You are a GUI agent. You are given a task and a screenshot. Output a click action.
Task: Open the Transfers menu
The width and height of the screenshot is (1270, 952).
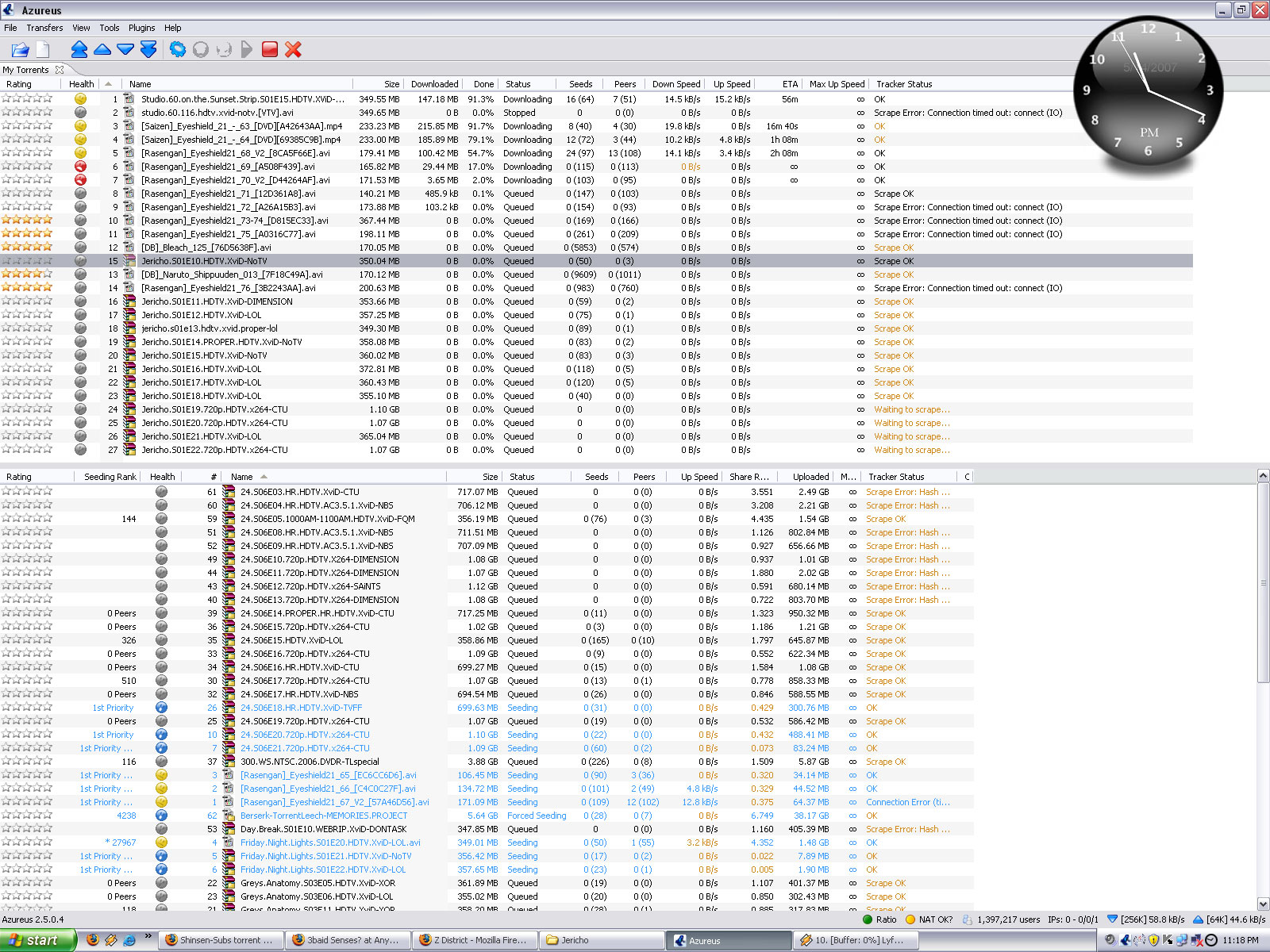click(x=44, y=28)
